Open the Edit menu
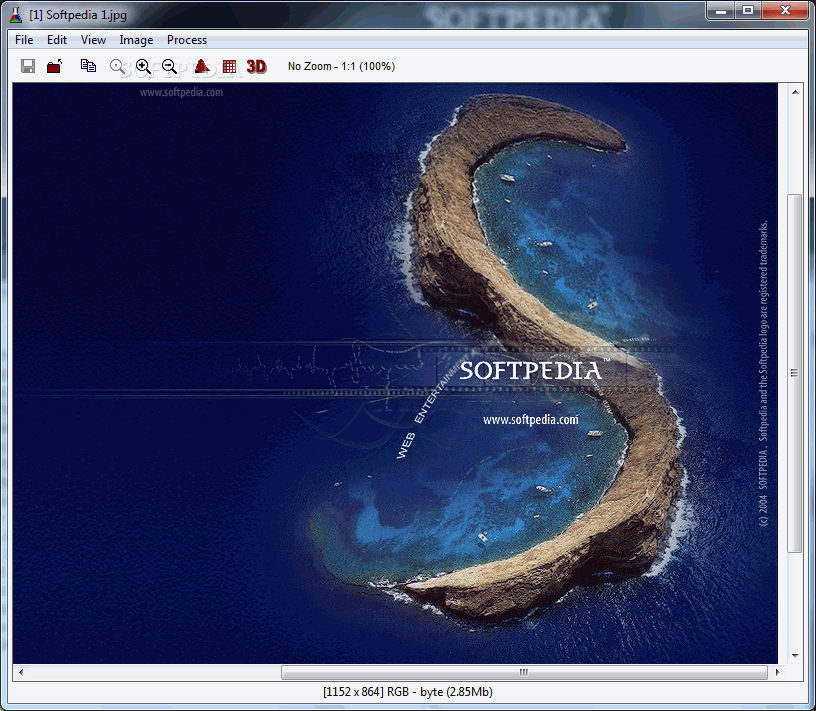816x711 pixels. (x=57, y=40)
